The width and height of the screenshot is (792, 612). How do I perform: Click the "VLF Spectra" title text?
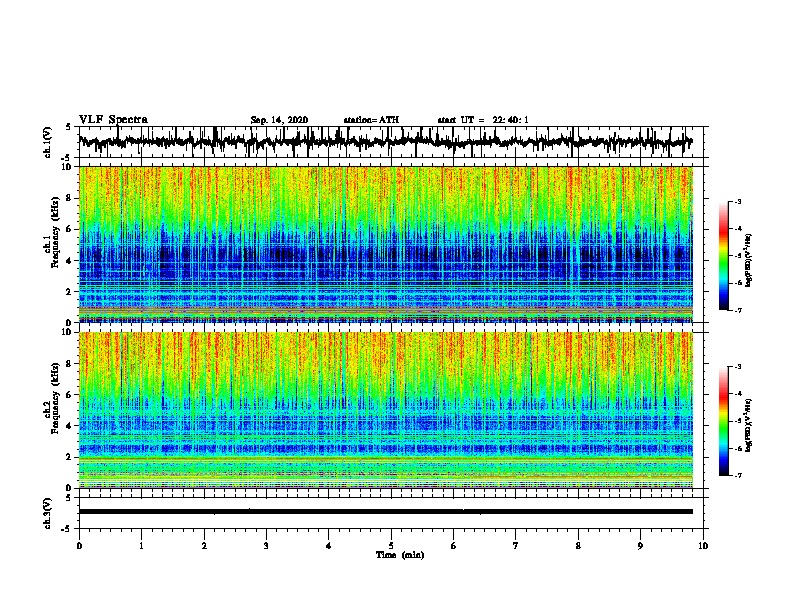click(x=113, y=120)
